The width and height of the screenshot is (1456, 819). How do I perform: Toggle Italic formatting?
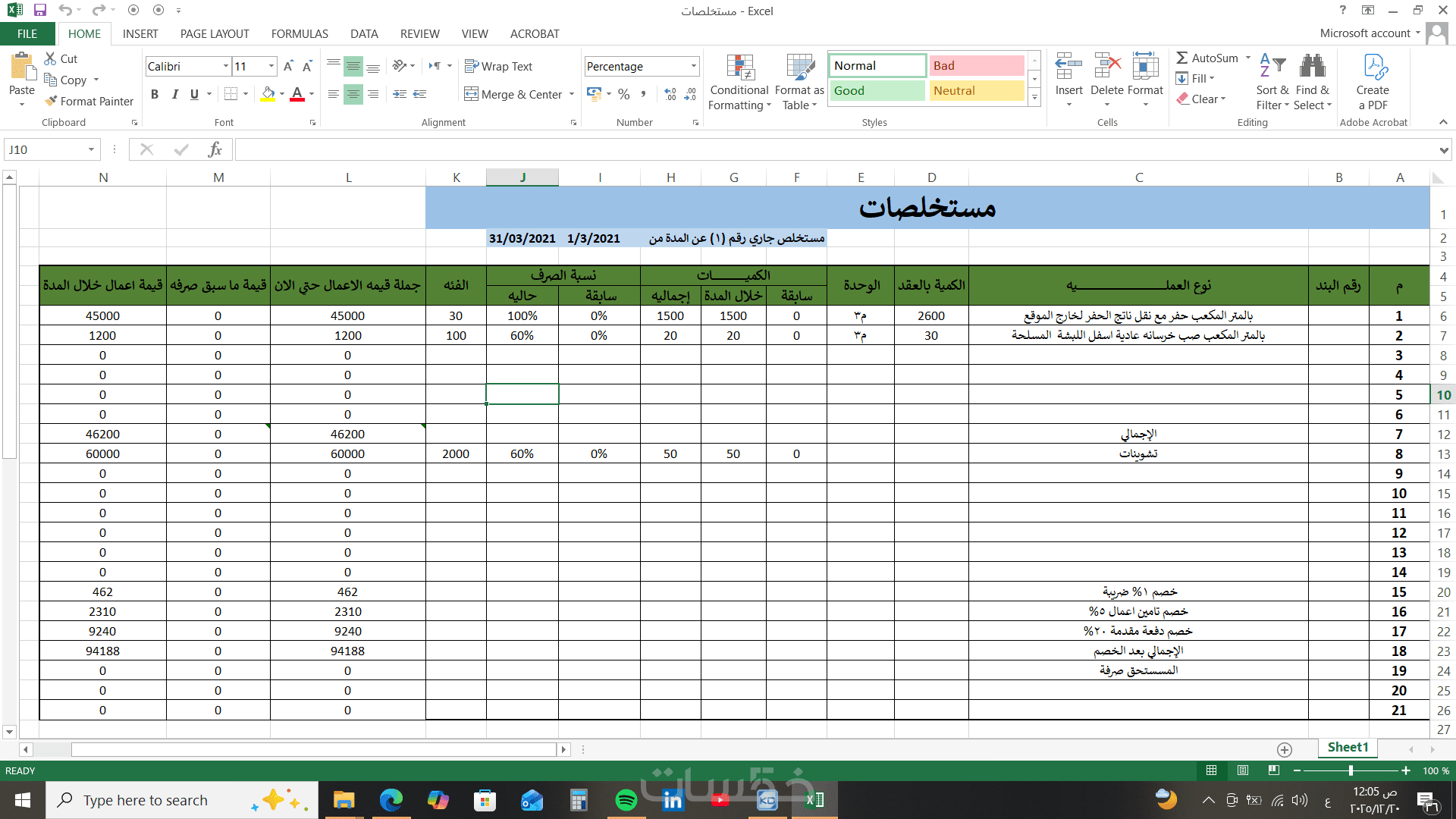click(x=174, y=94)
